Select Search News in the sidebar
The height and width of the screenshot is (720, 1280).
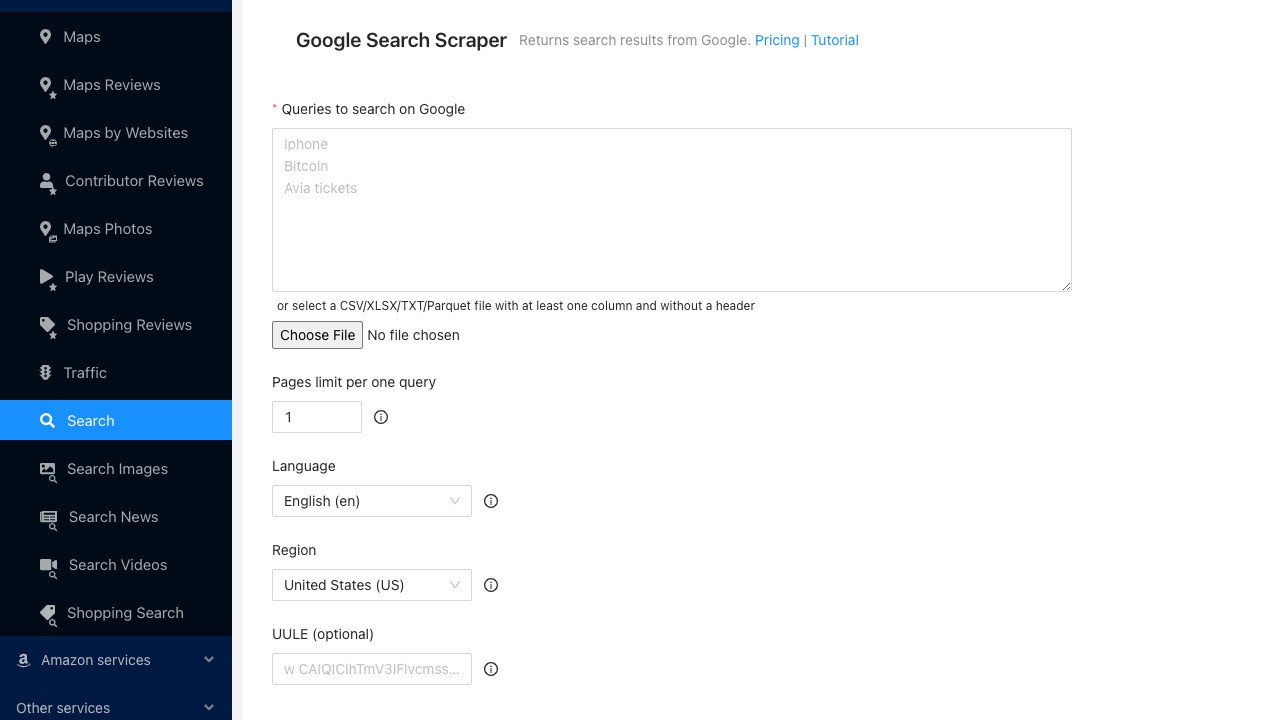[x=113, y=517]
